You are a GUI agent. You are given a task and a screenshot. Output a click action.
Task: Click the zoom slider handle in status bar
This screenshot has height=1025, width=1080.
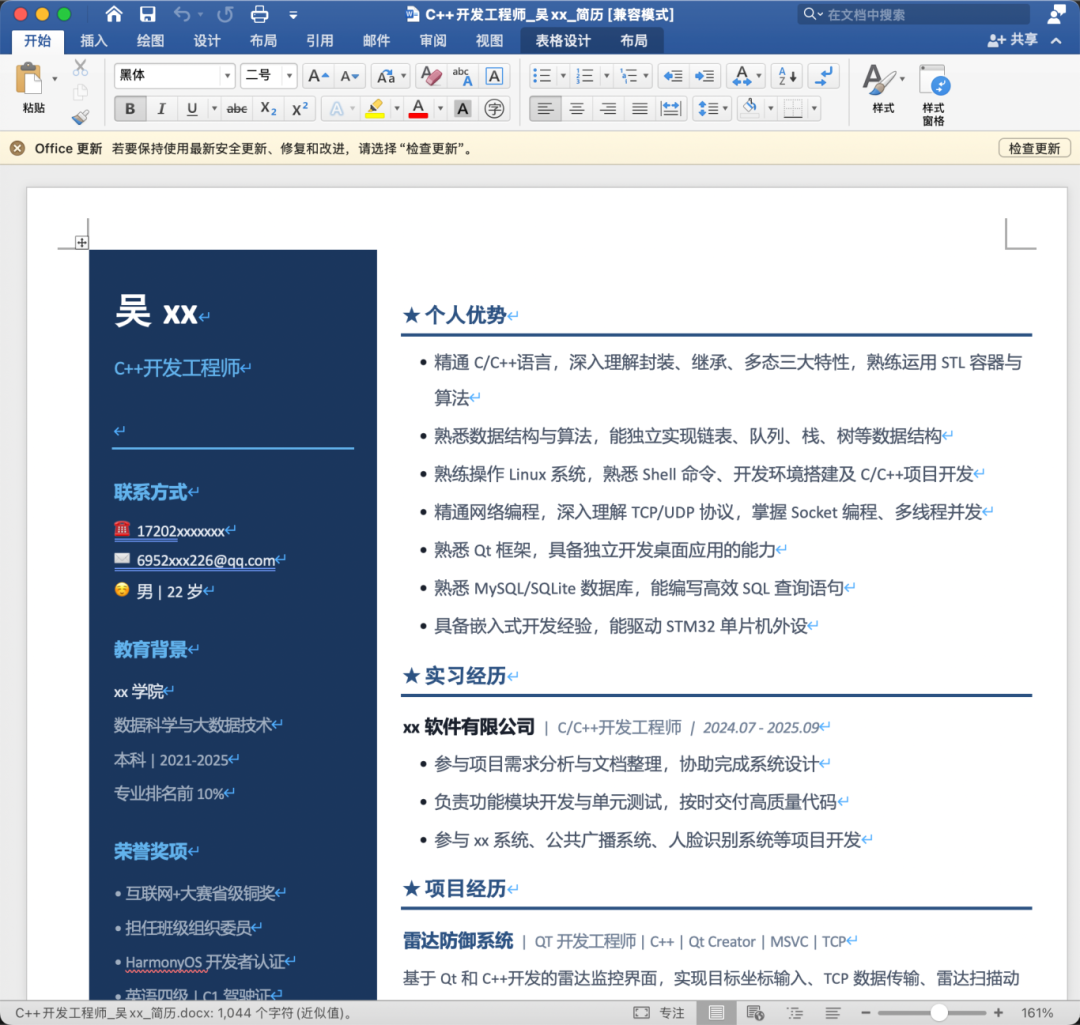[938, 1013]
